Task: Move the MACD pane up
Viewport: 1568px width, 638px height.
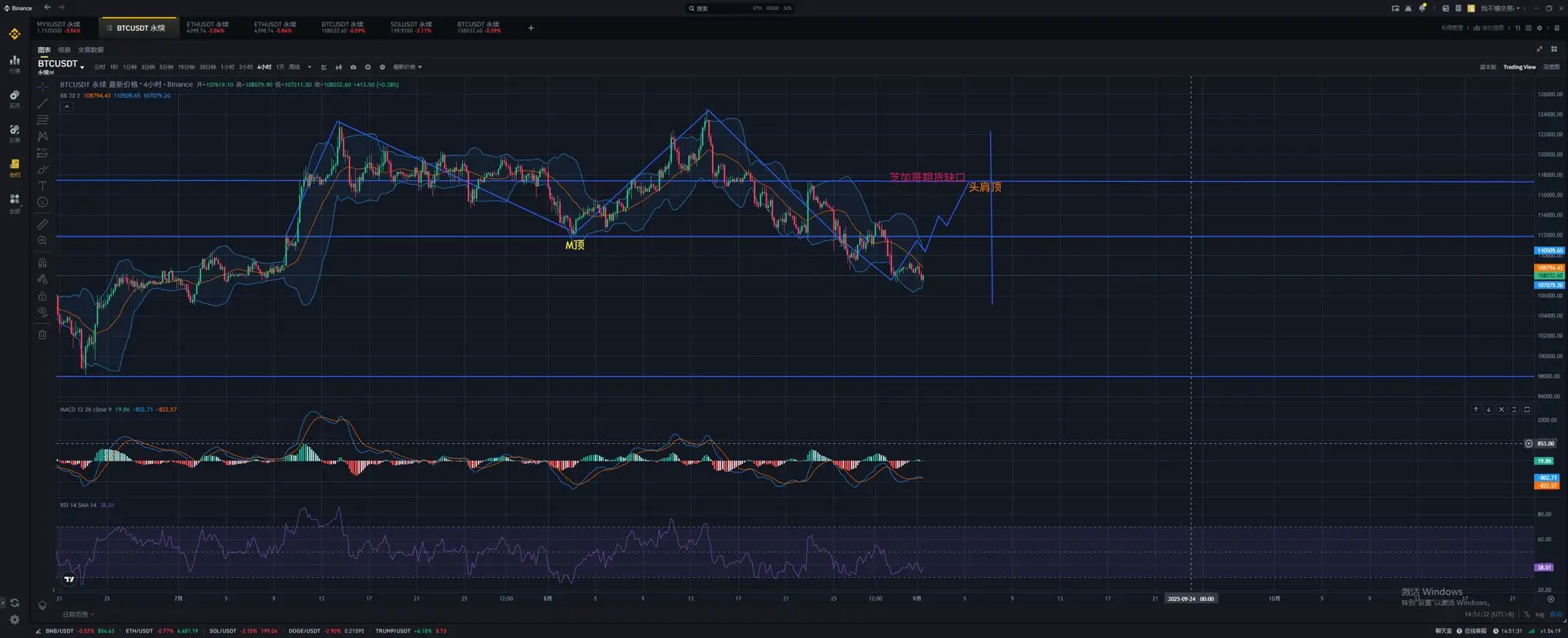Action: [1476, 410]
